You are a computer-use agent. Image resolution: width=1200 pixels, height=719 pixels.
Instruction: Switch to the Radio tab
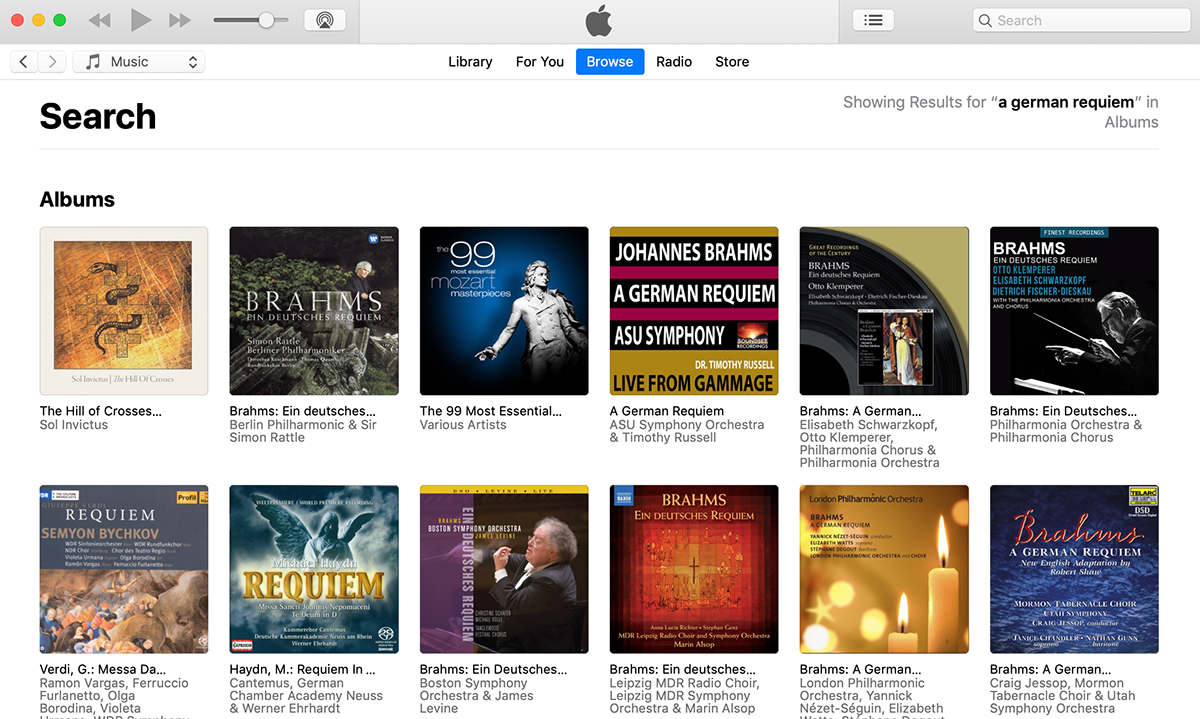tap(674, 62)
